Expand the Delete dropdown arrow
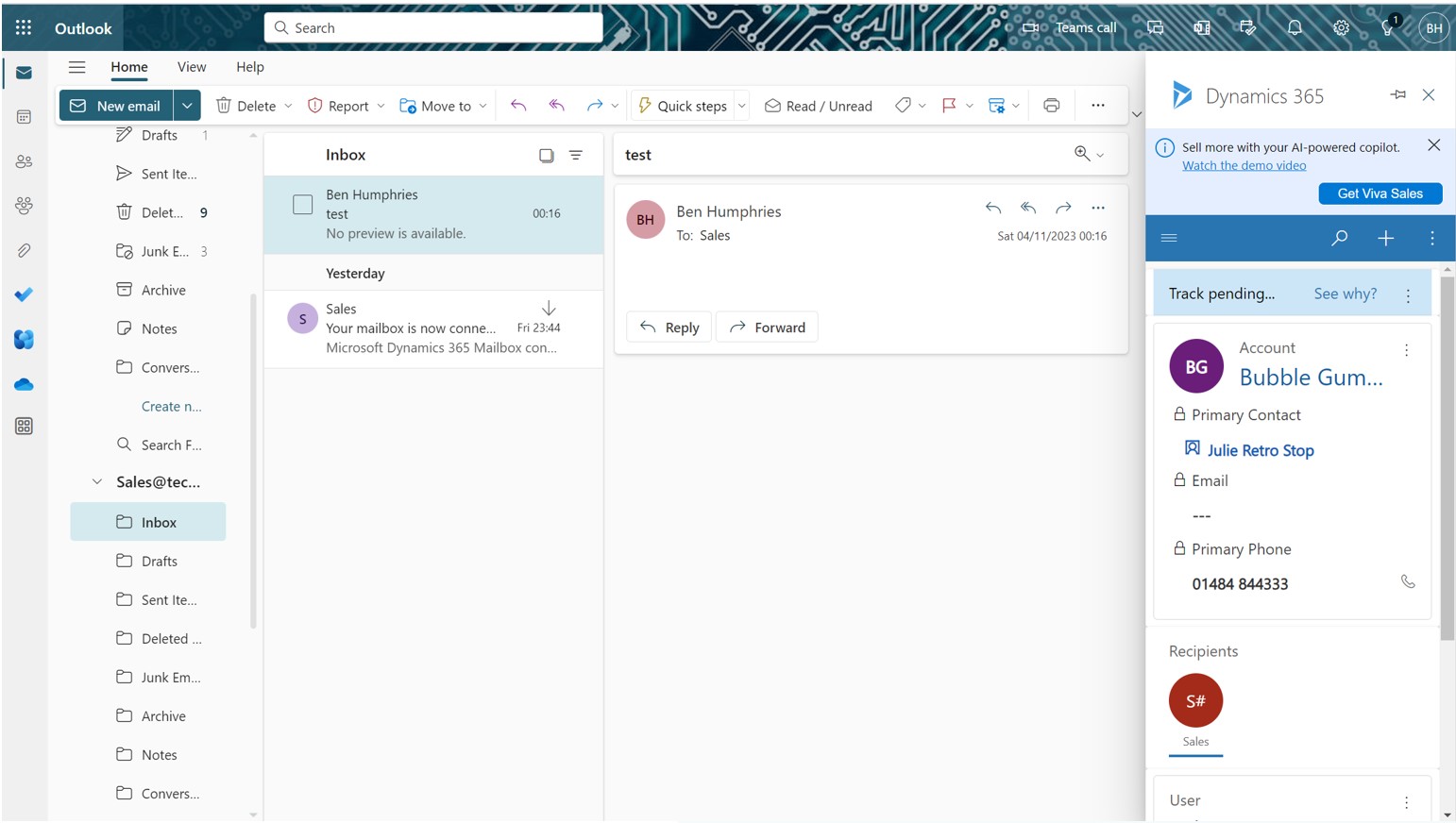Screen dimensions: 1456x823 click(288, 106)
